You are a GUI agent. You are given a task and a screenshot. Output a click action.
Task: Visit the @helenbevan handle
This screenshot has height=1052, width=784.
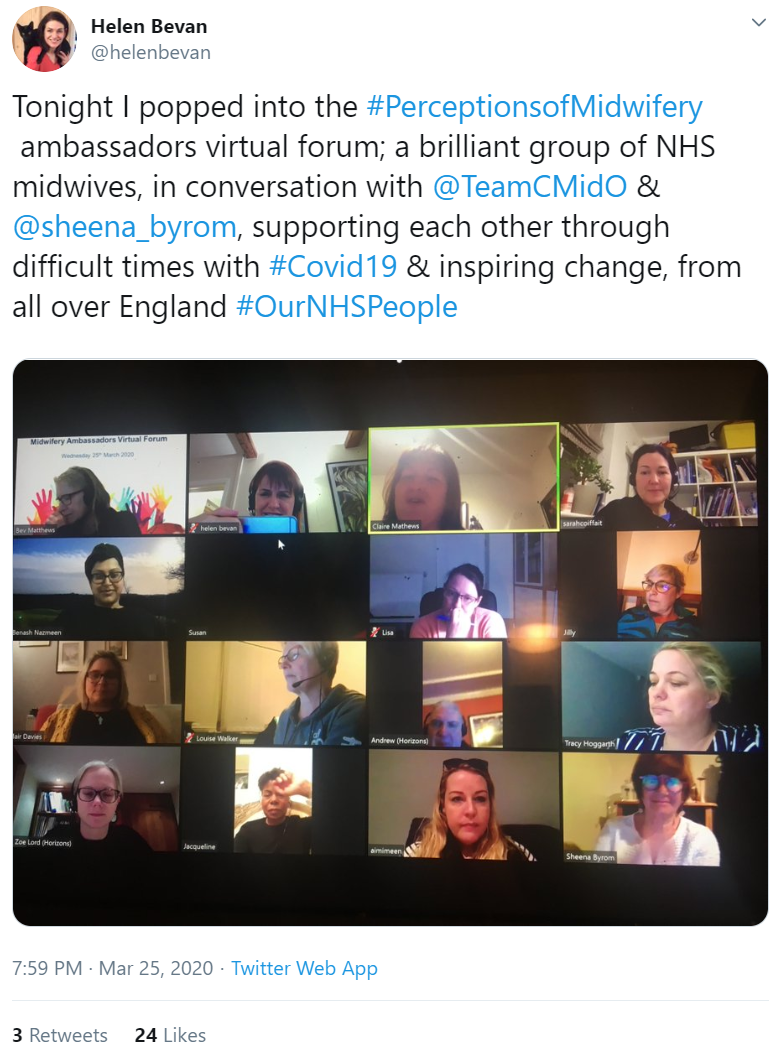coord(151,52)
